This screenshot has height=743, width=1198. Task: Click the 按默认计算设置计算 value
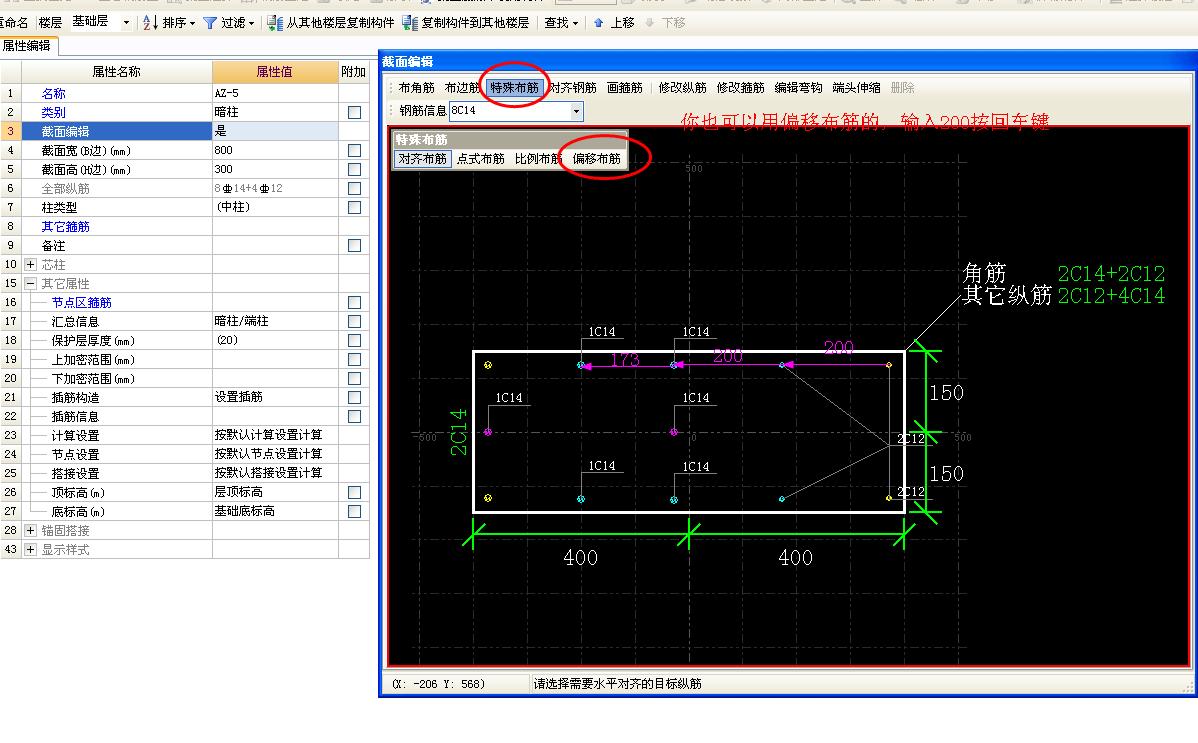coord(275,435)
